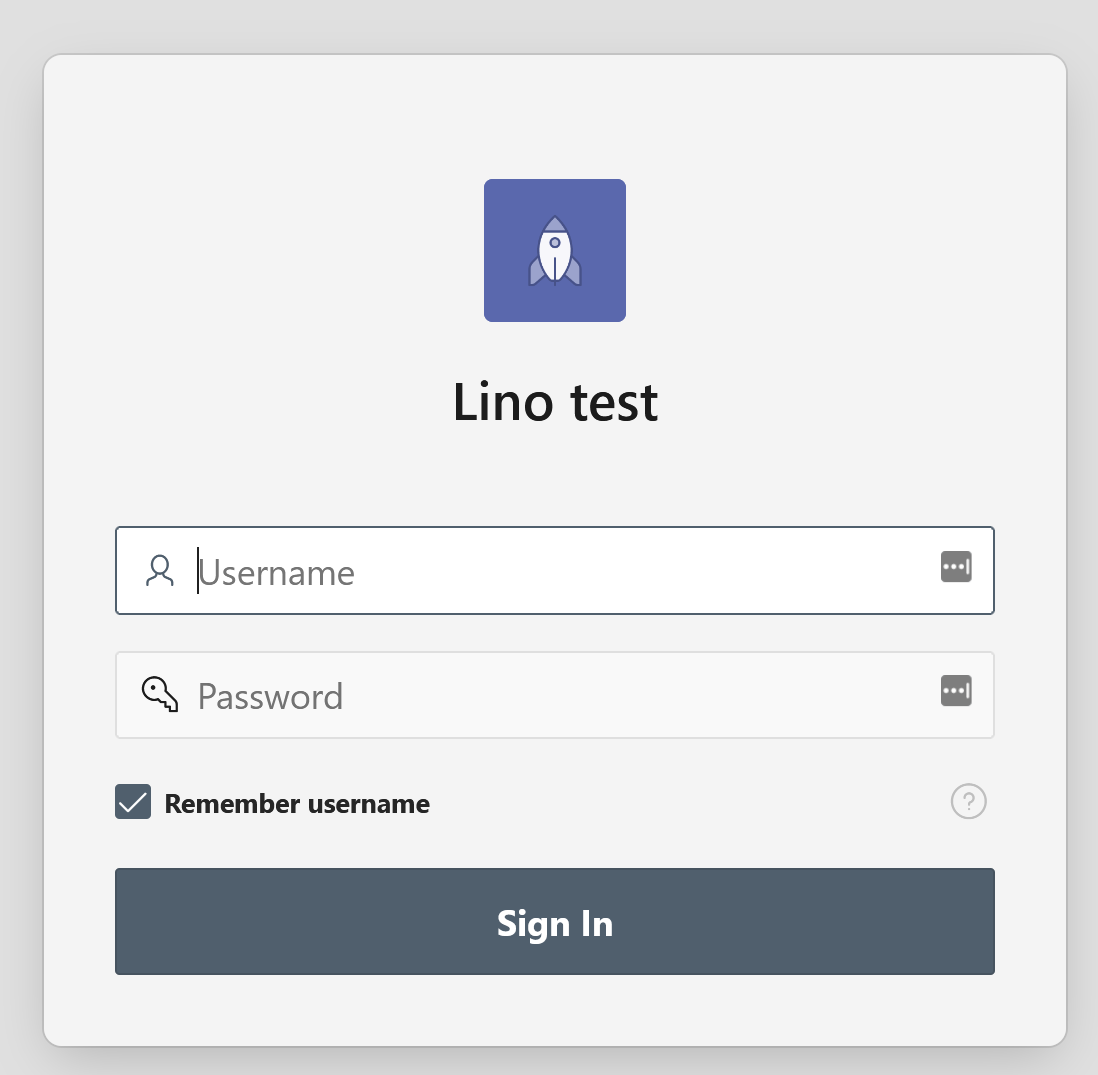Click the blank area below Sign In
1098x1075 pixels.
pyautogui.click(x=555, y=1010)
